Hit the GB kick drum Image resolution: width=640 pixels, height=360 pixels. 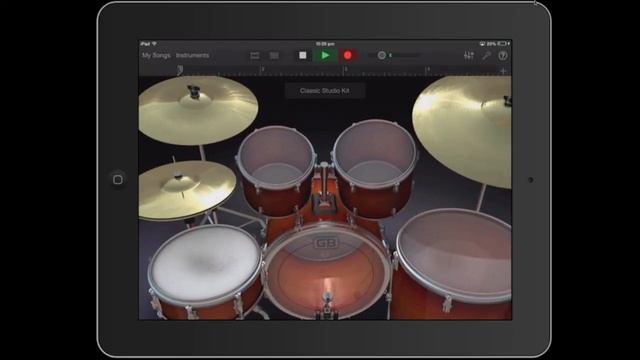326,271
